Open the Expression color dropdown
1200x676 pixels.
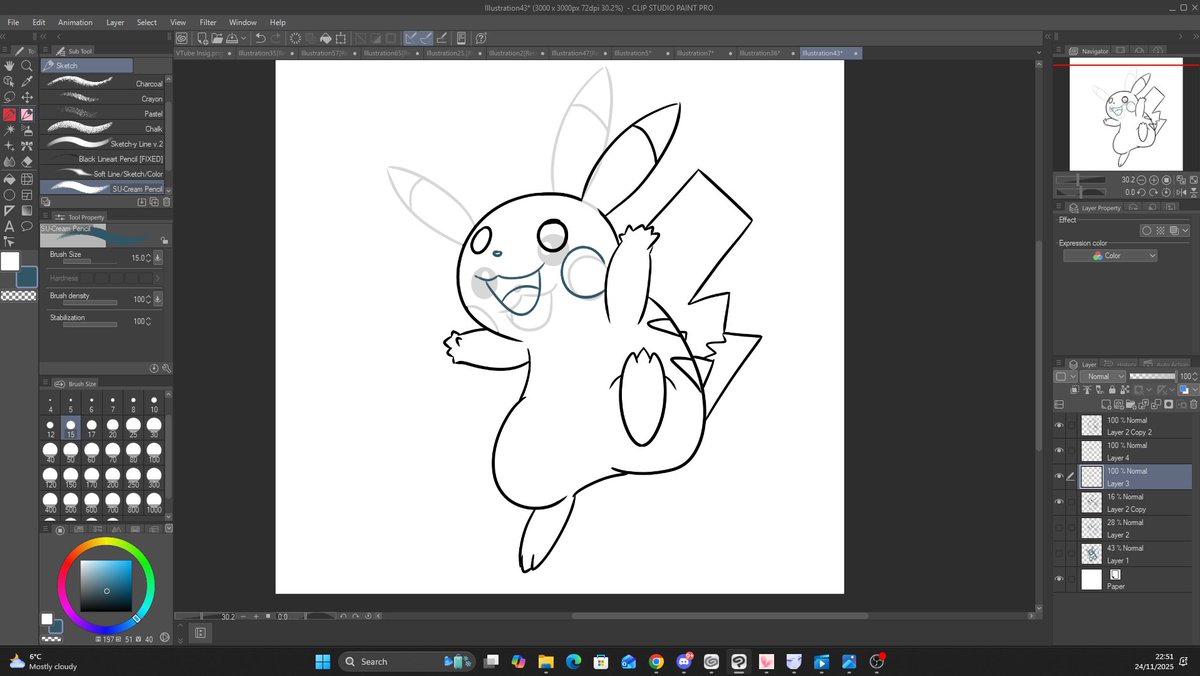tap(1110, 256)
